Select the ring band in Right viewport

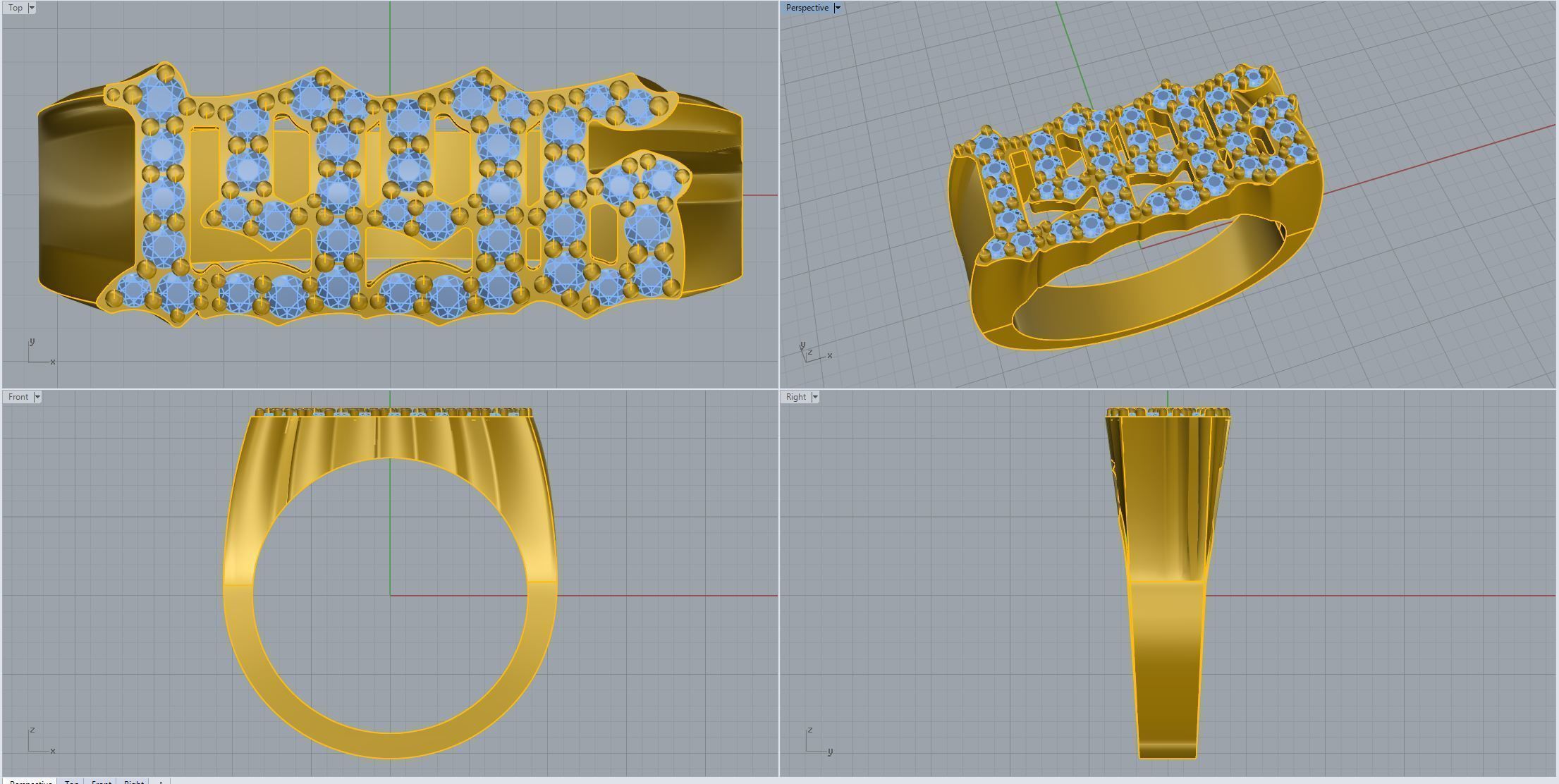(1167, 670)
